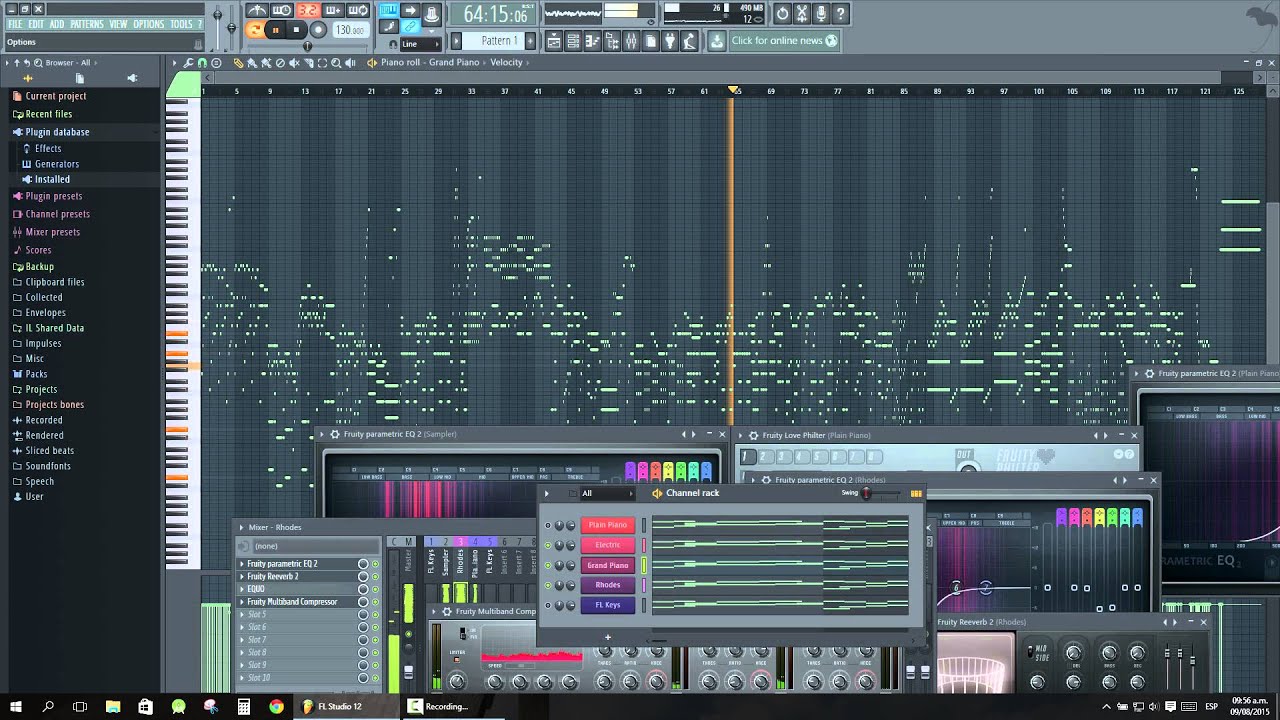Open the help question mark icon
Viewport: 1280px width, 720px height.
(840, 13)
